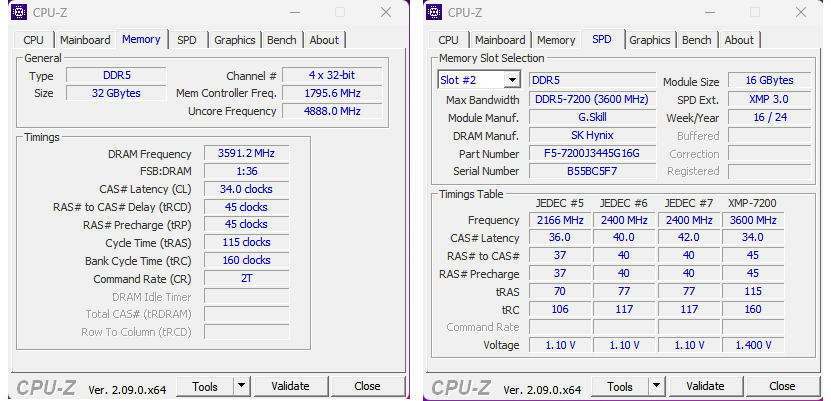Select the SPD tab in the right window
831x401 pixels.
tap(602, 39)
